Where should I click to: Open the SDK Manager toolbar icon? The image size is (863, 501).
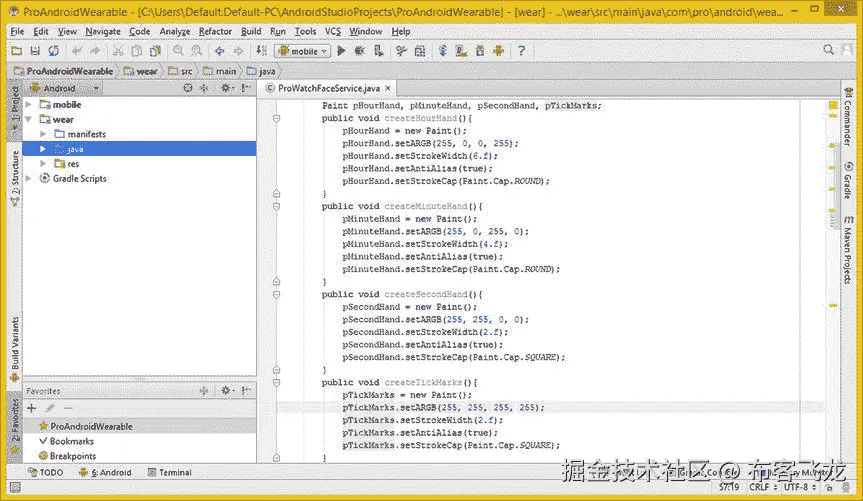point(480,51)
